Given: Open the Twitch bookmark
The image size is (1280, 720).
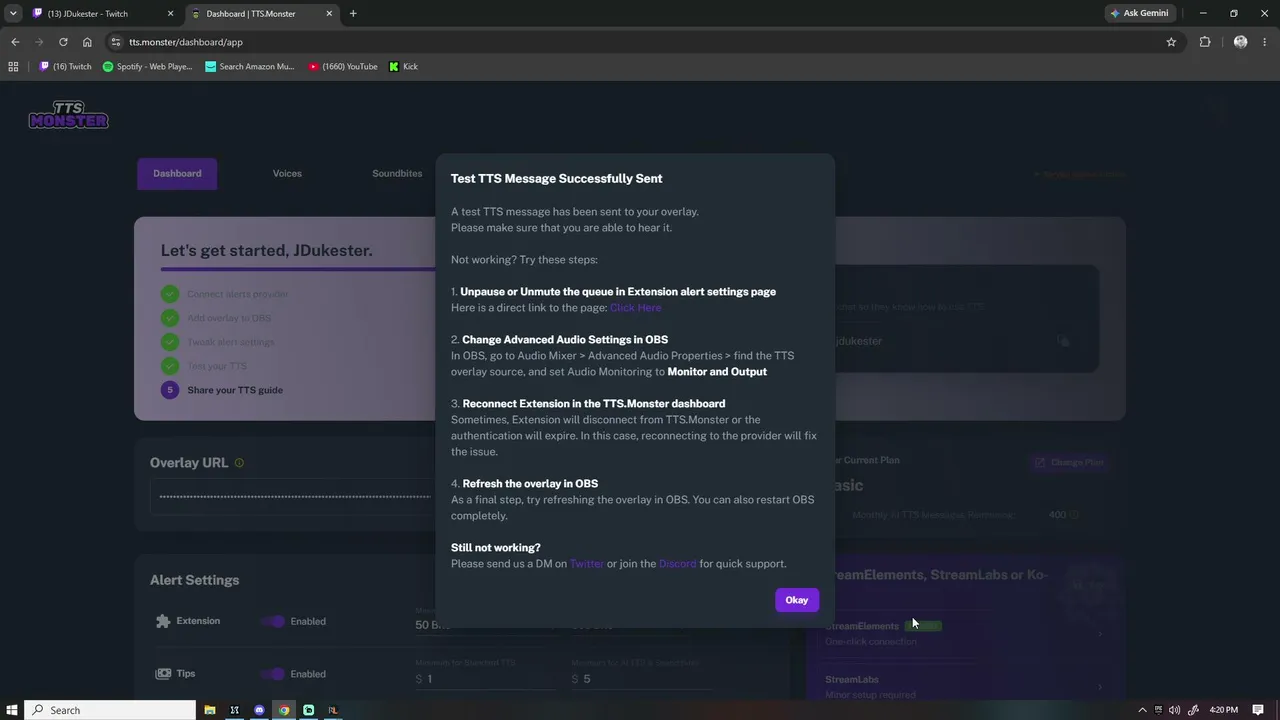Looking at the screenshot, I should [x=65, y=66].
